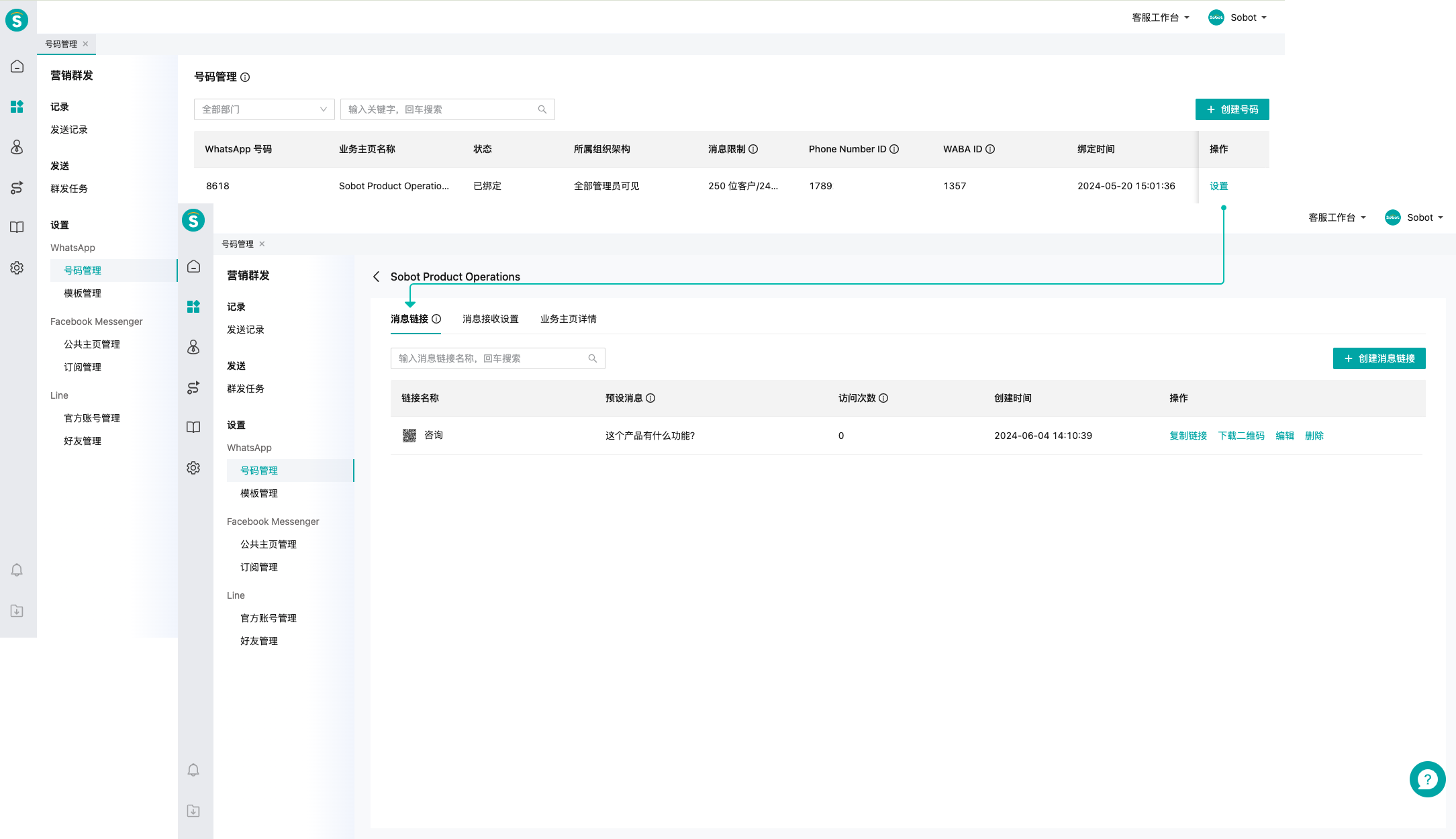Open 发送记录 in the front window menu
The image size is (1456, 839).
(x=246, y=330)
